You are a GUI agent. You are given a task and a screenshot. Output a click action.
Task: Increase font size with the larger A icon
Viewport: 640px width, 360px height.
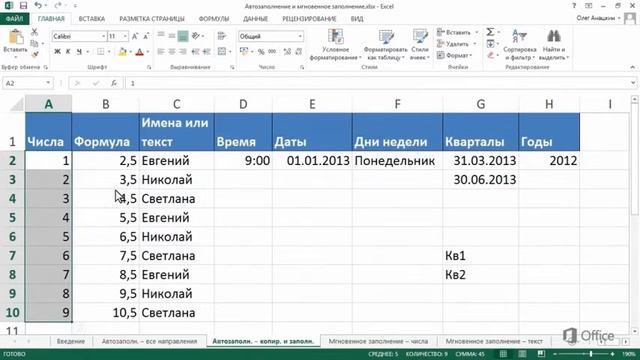click(135, 36)
